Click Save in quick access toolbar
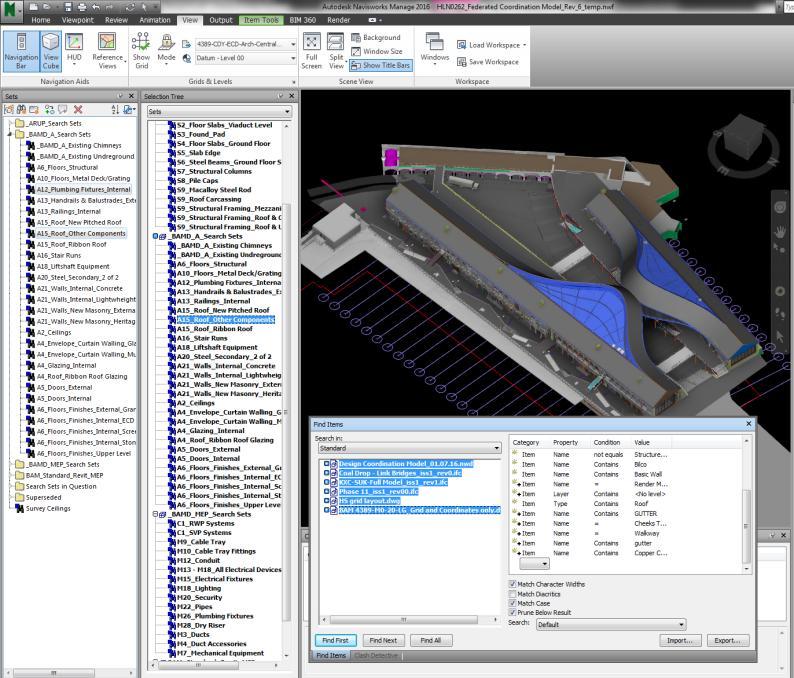The height and width of the screenshot is (678, 794). (x=68, y=7)
